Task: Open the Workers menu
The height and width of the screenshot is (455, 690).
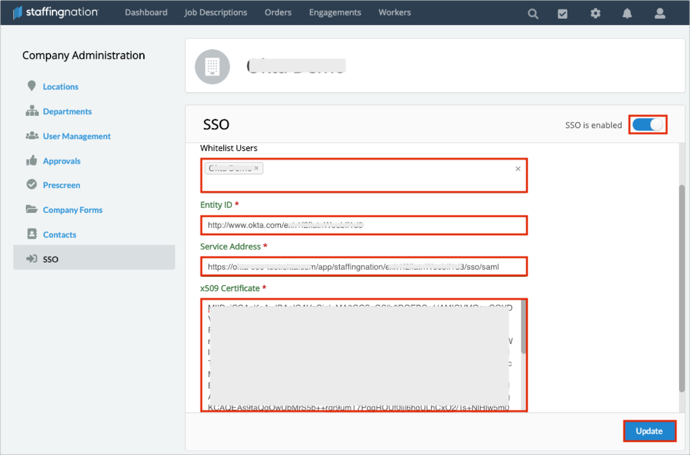Action: coord(394,12)
